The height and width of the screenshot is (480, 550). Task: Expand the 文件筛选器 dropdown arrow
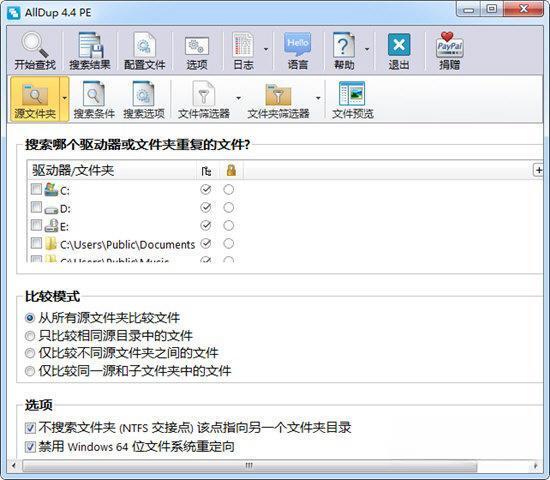(x=239, y=98)
